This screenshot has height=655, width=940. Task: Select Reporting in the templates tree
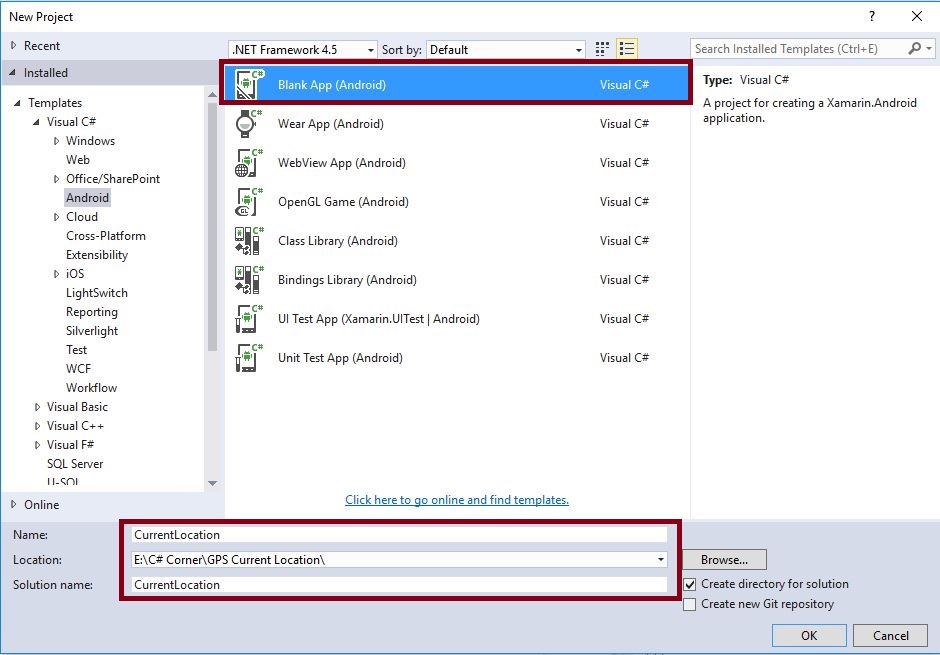(x=92, y=312)
